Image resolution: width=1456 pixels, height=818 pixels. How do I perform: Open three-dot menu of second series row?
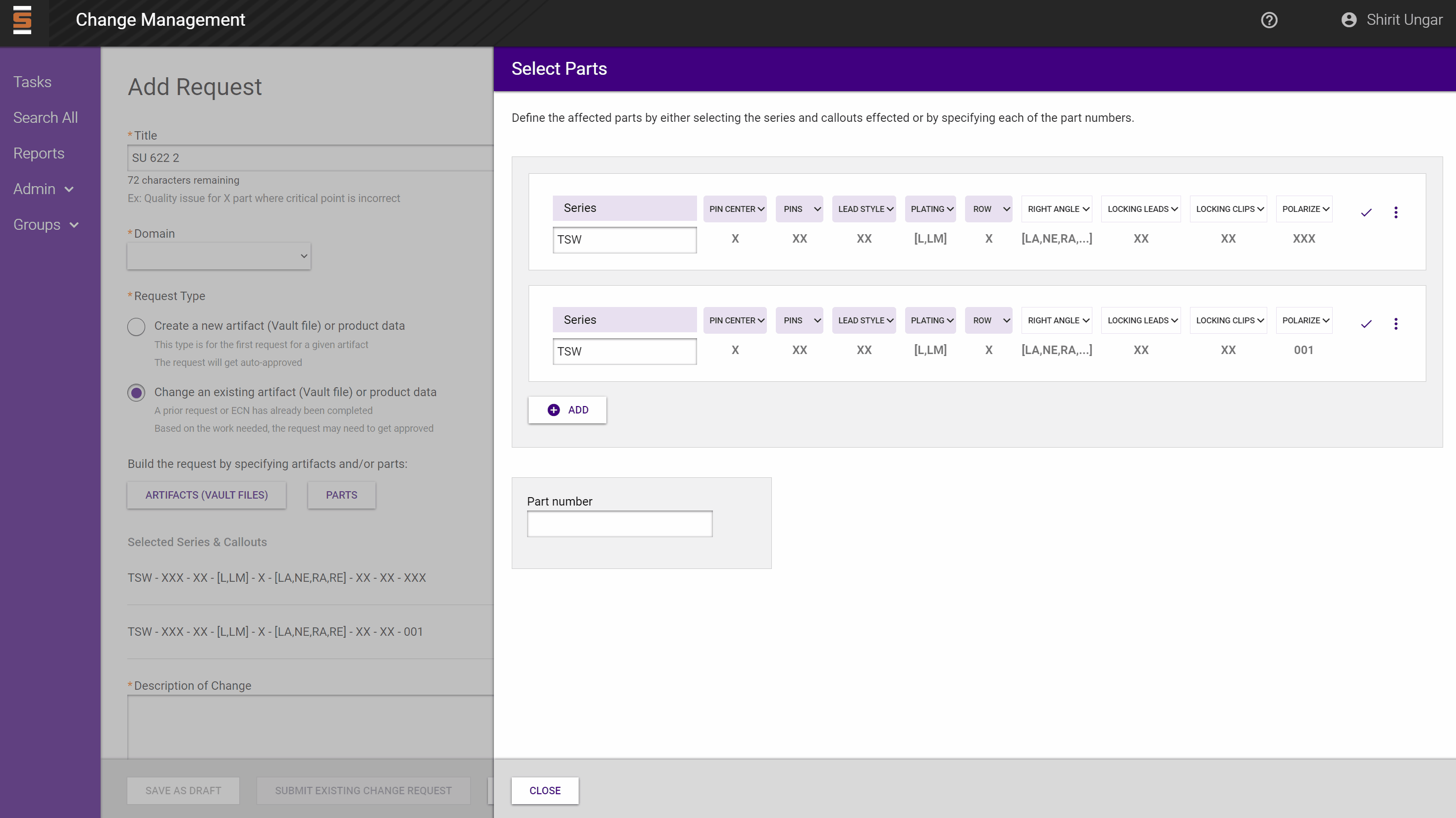click(x=1396, y=324)
